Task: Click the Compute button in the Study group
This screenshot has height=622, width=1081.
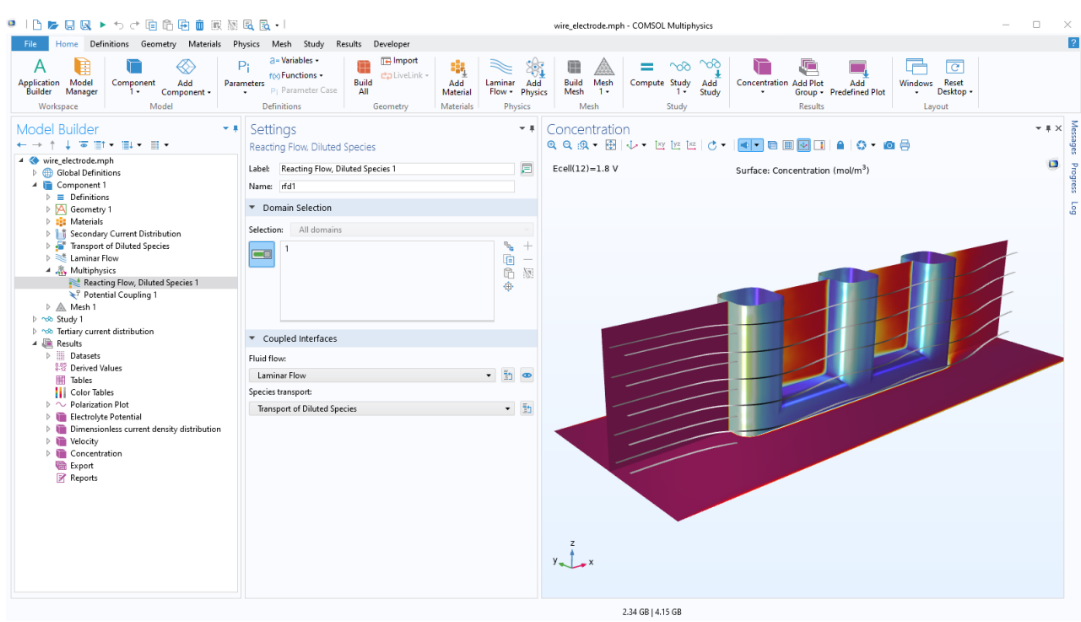Action: click(647, 73)
